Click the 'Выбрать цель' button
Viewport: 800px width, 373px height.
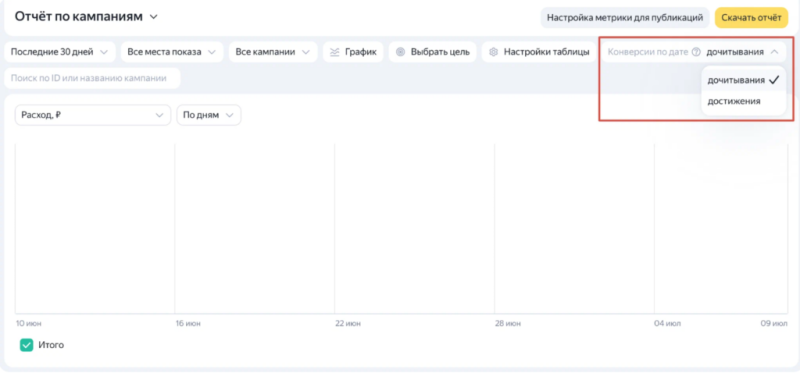pyautogui.click(x=433, y=52)
